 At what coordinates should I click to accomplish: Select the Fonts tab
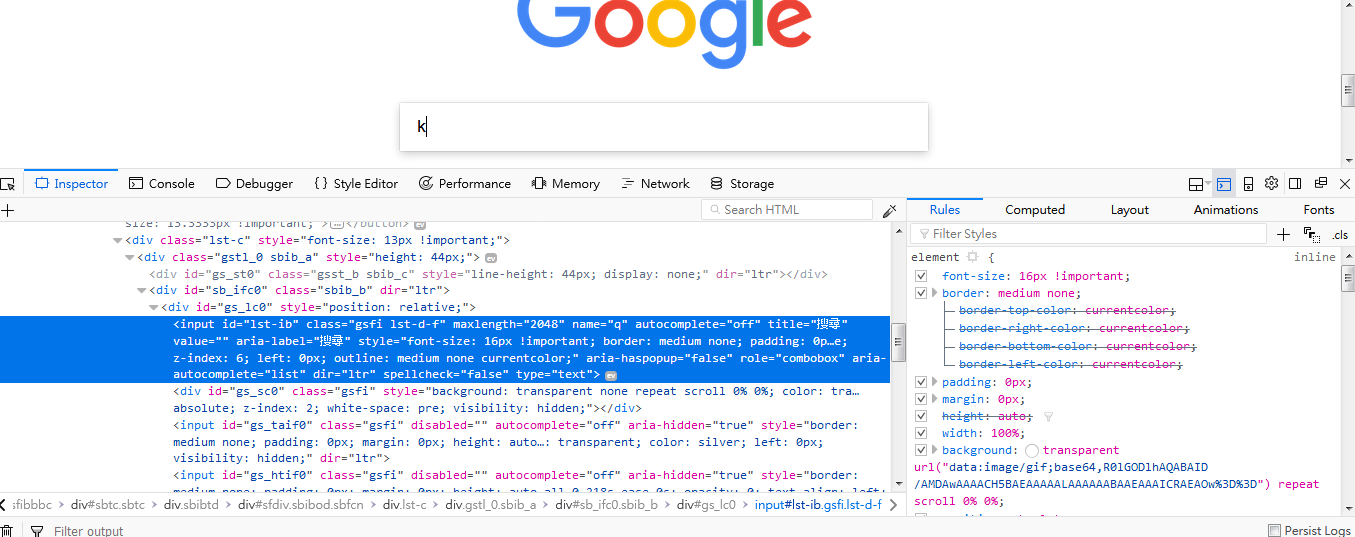1319,210
